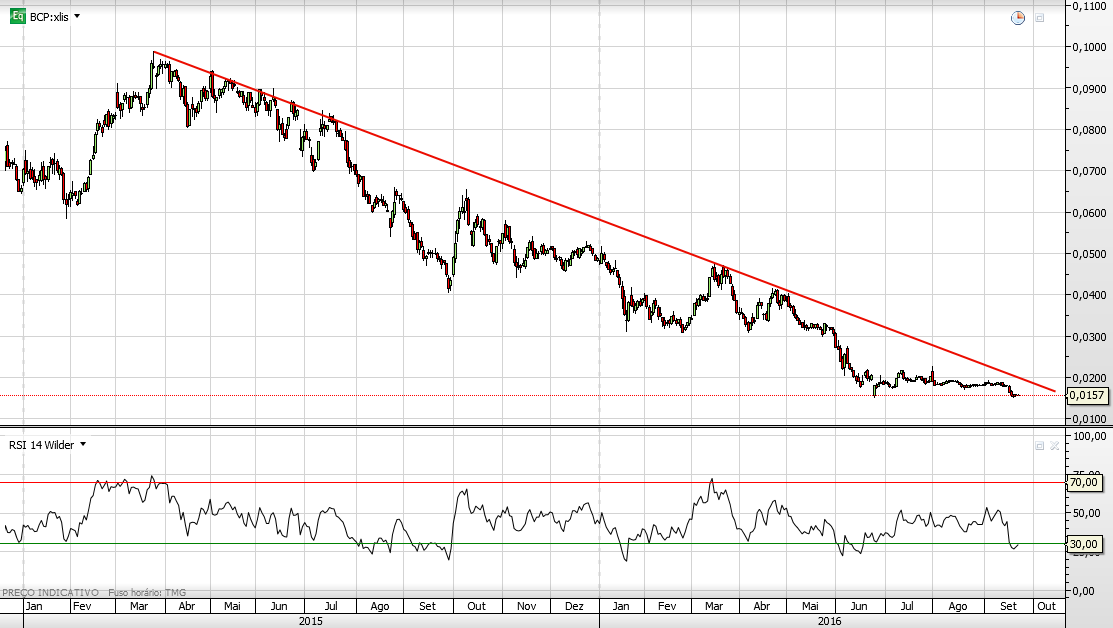Click the clock delayed-data icon
Image resolution: width=1113 pixels, height=628 pixels.
coord(1018,18)
